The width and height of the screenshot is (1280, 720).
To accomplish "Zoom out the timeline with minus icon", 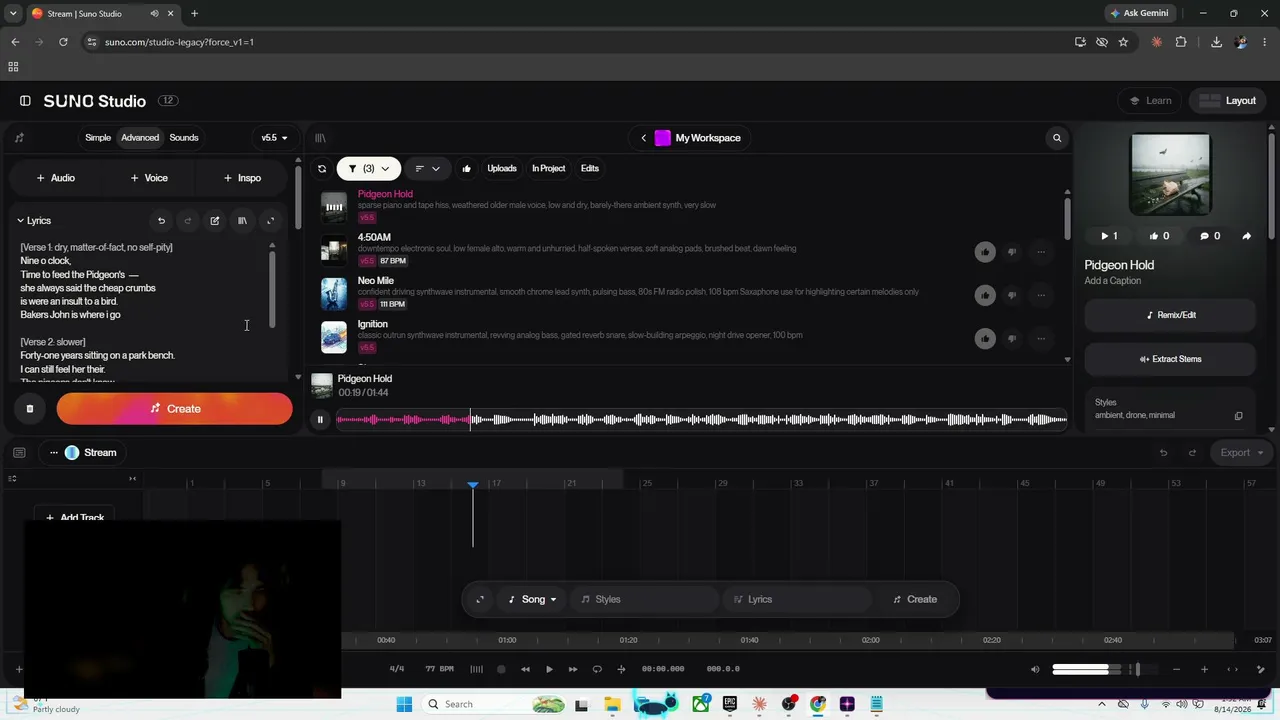I will coord(1176,669).
